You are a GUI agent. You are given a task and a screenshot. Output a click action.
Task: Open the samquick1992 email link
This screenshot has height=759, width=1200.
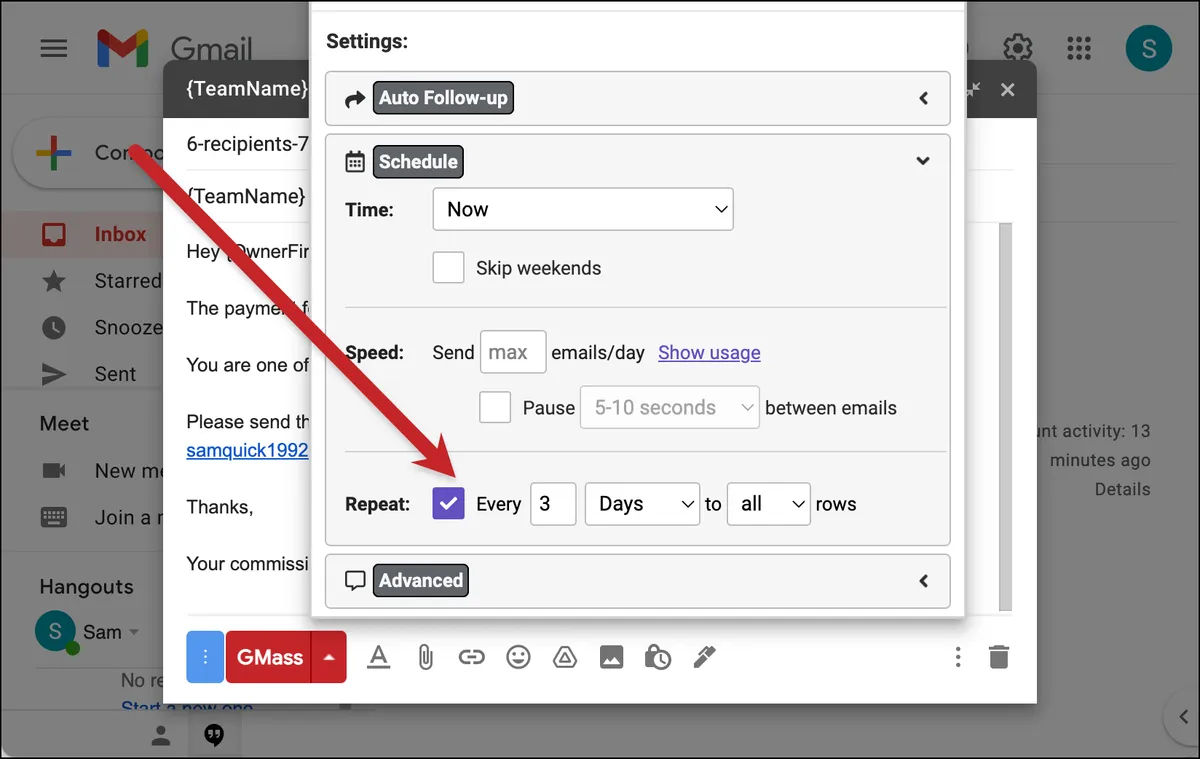[x=247, y=450]
